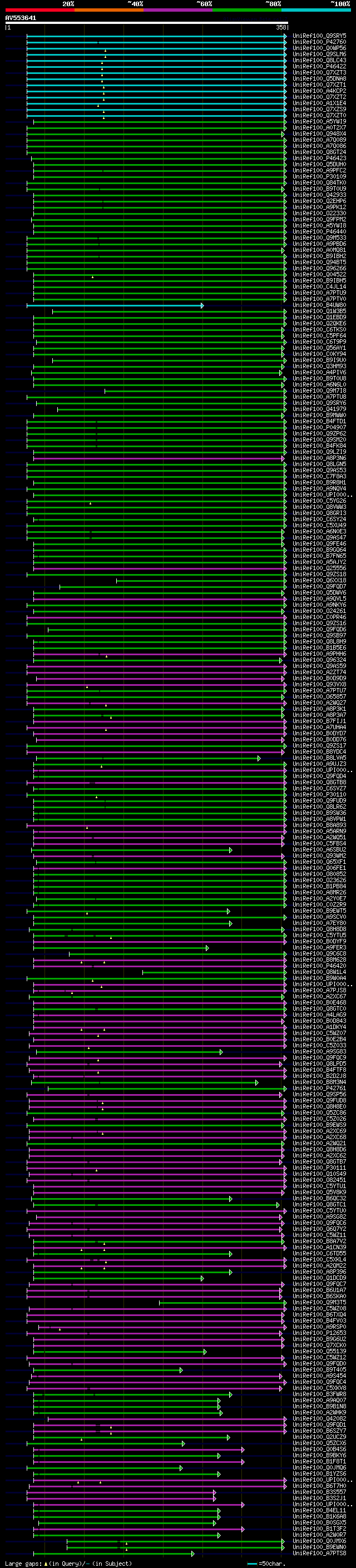Click the UniRef100_A0T2X7 label
Image resolution: width=356 pixels, height=1568 pixels.
[x=319, y=128]
